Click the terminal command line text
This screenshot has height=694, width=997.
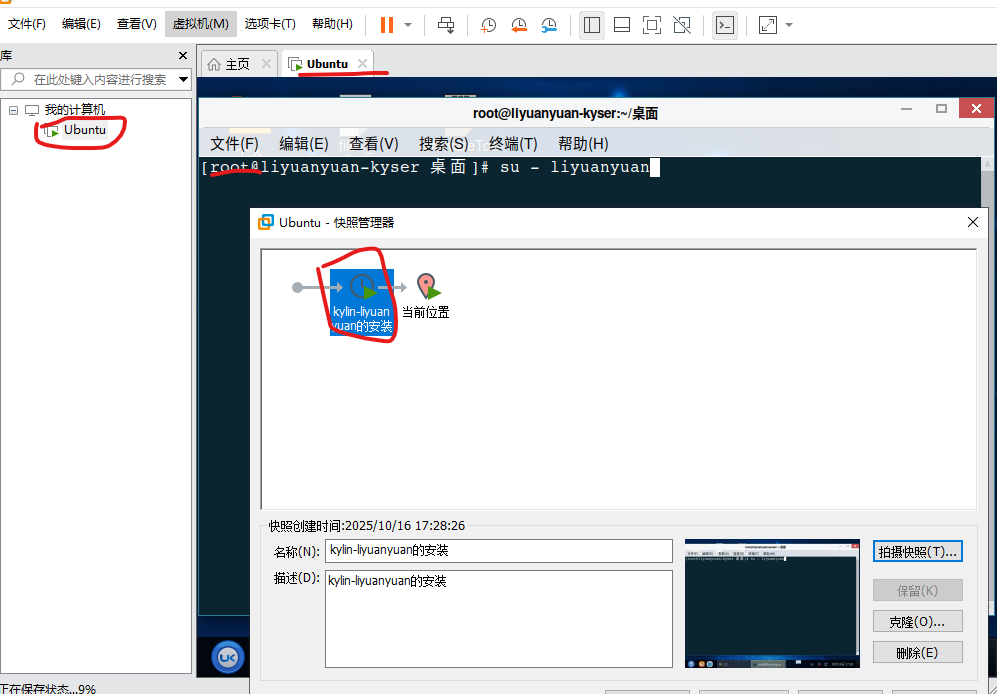pyautogui.click(x=430, y=167)
